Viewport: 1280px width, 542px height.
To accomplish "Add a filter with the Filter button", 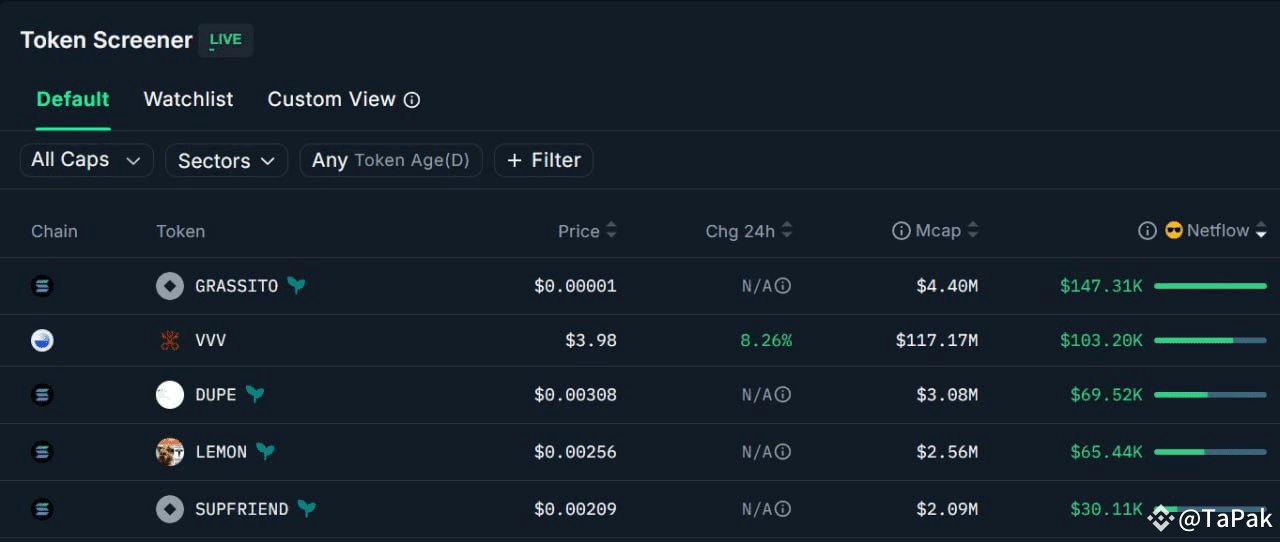I will tap(544, 160).
